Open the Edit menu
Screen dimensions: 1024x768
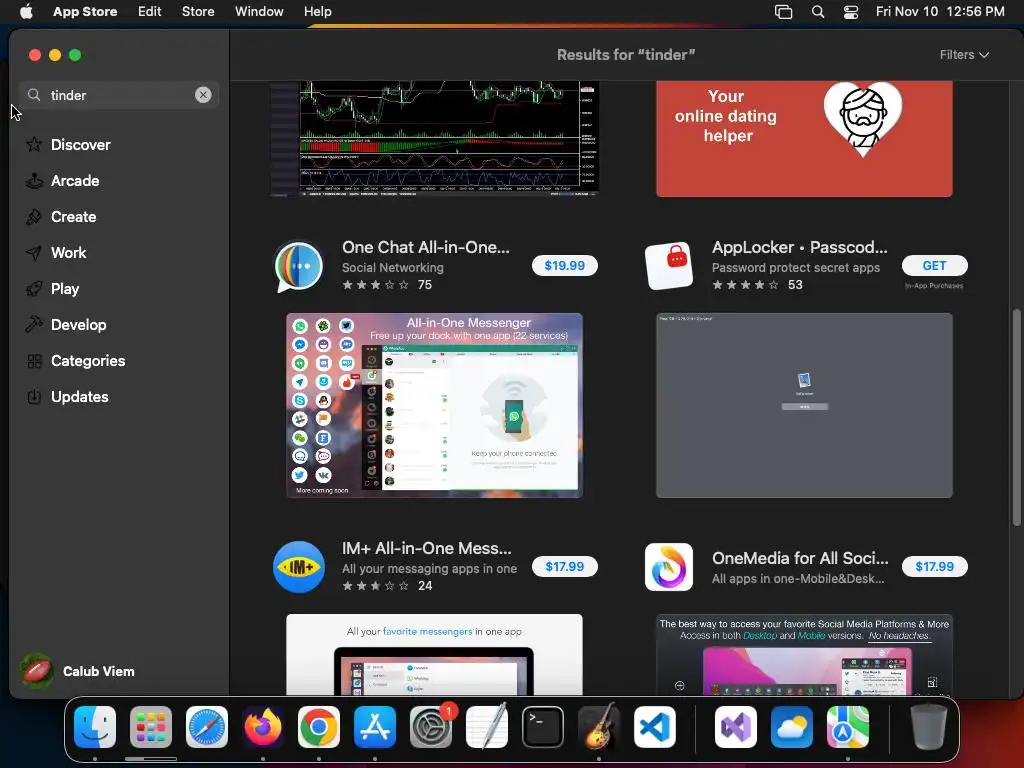[x=150, y=12]
